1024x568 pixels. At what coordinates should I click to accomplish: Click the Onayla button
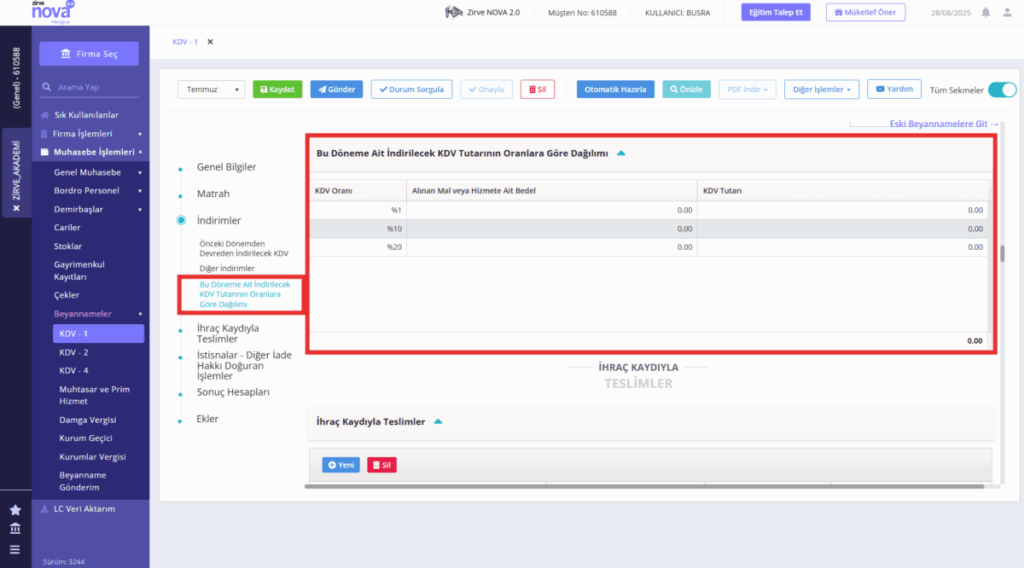487,89
